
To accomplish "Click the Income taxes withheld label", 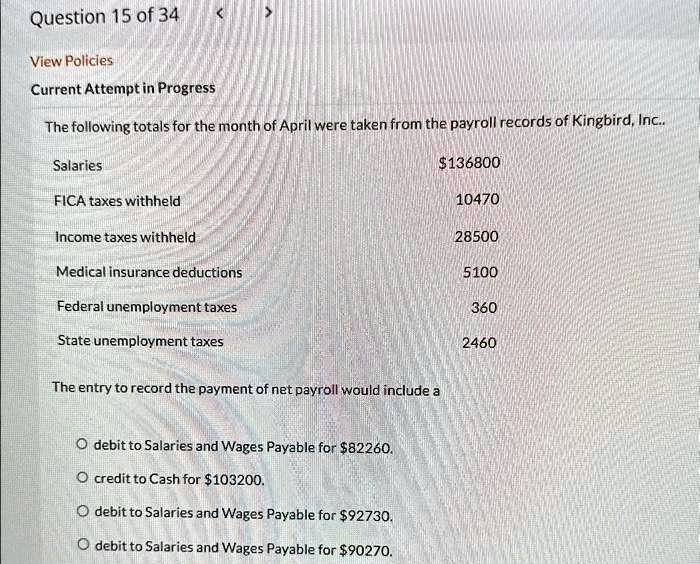I will click(x=125, y=237).
